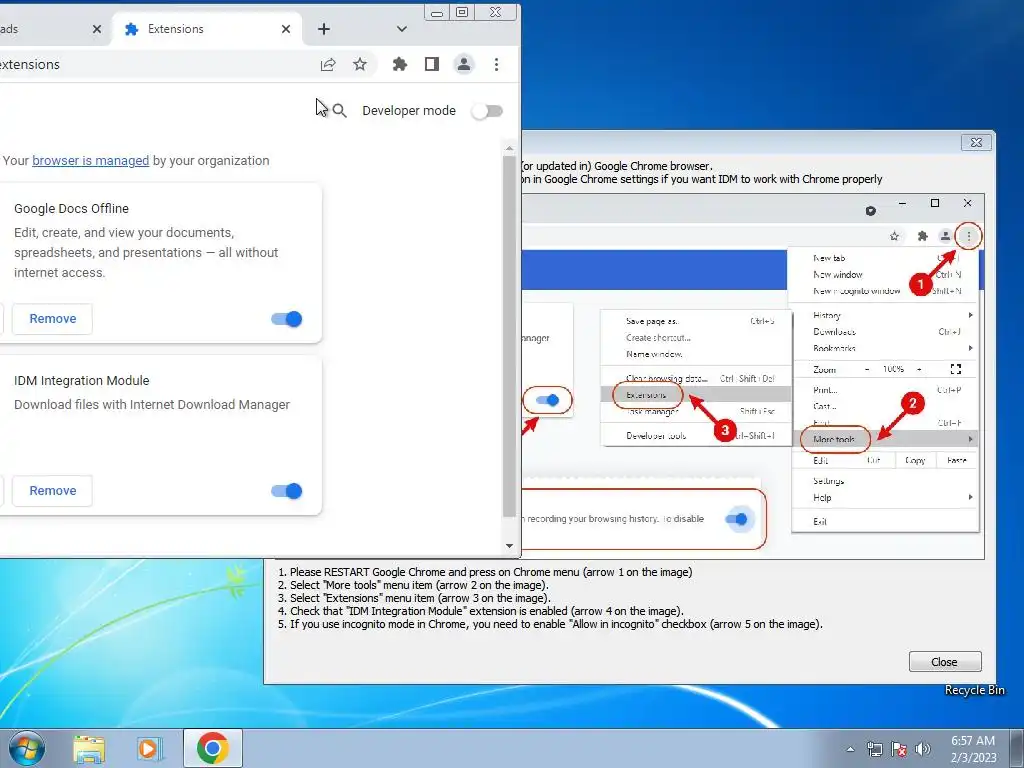The image size is (1024, 768).
Task: Open the Chrome side panel icon
Action: pos(432,64)
